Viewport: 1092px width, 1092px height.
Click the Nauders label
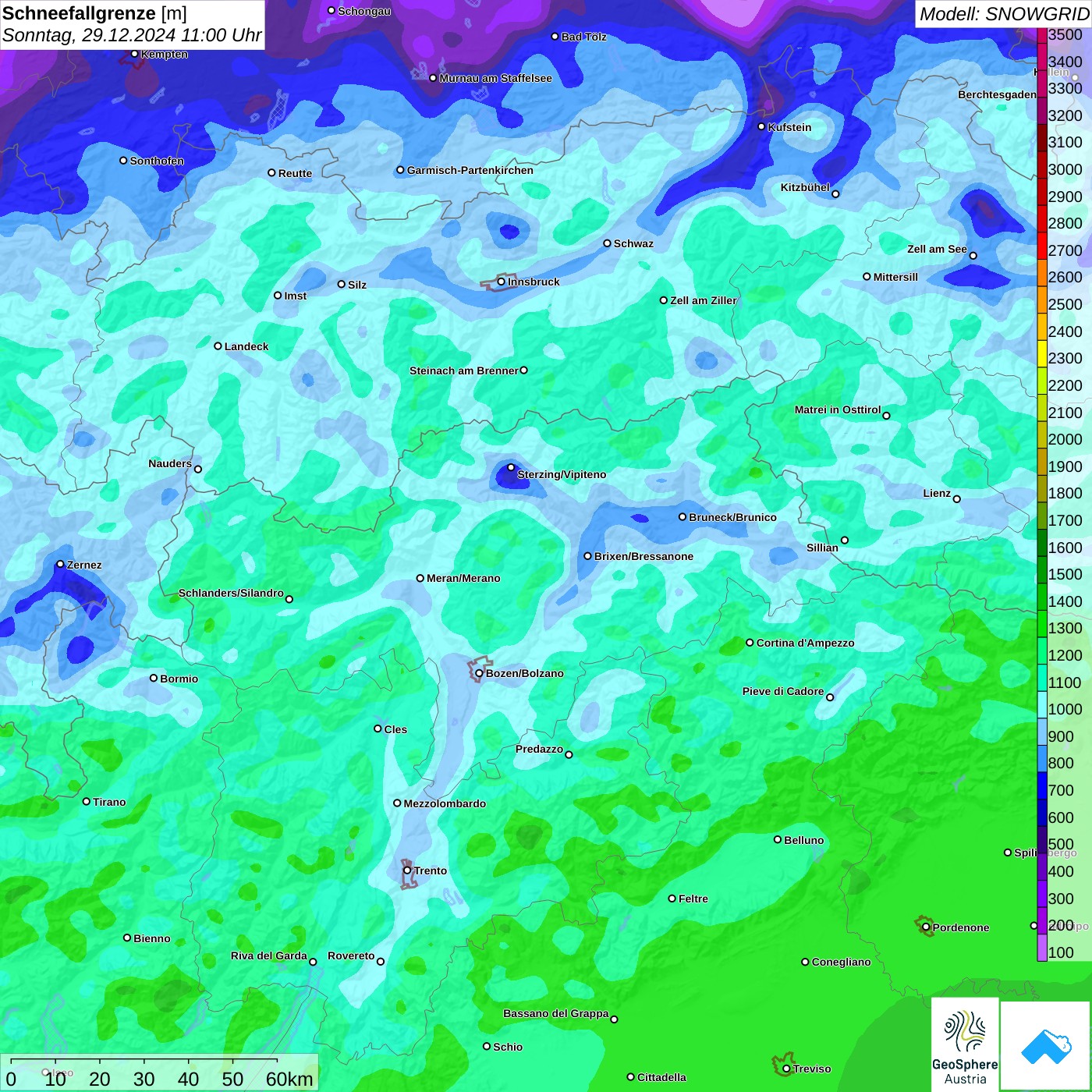(x=170, y=463)
